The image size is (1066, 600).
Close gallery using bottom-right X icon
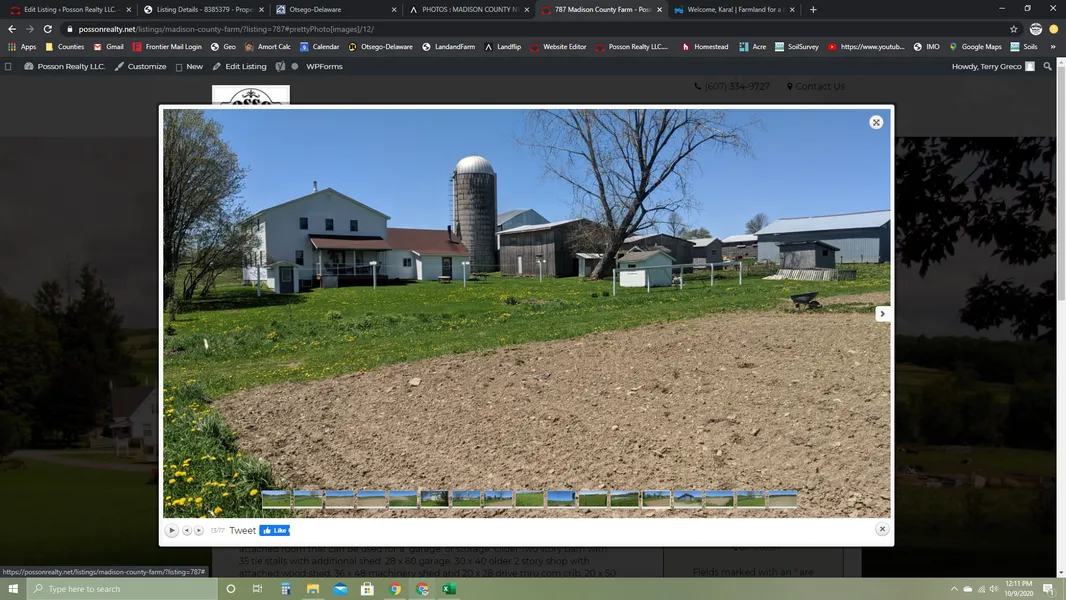click(882, 529)
